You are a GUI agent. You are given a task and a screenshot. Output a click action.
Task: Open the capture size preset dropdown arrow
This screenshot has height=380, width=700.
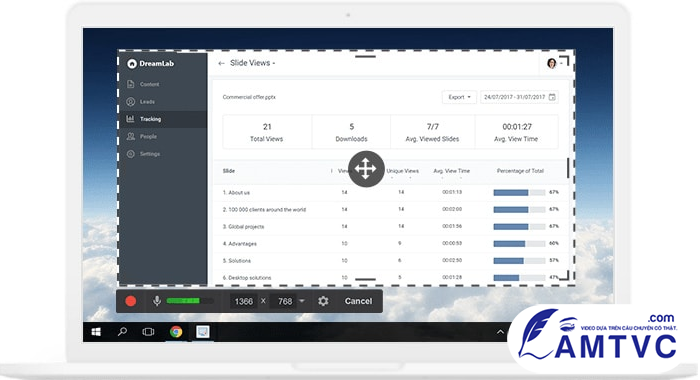tap(302, 301)
